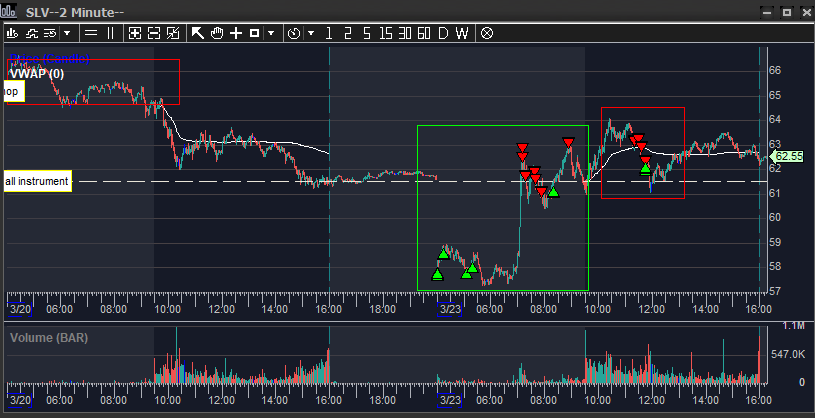Viewport: 815px width, 418px height.
Task: Switch to 1 minute interval
Action: coord(328,33)
